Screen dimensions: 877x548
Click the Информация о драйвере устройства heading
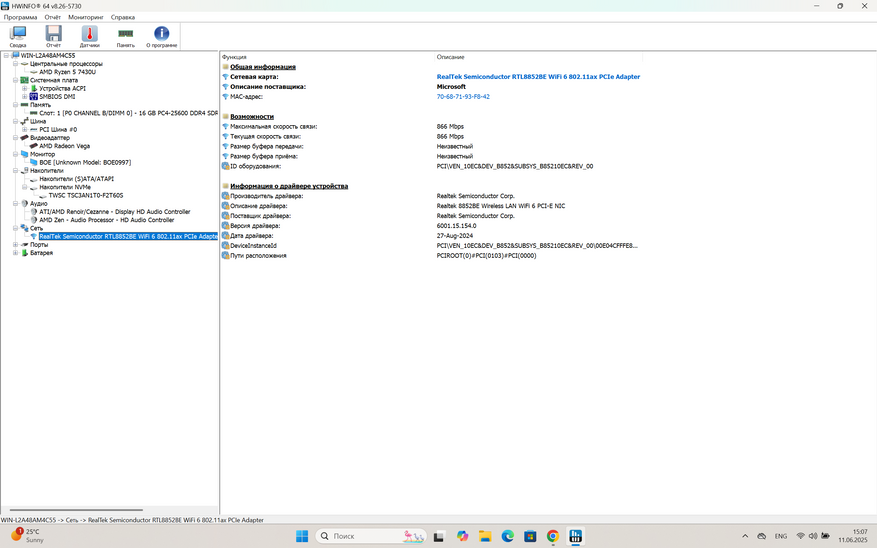click(289, 186)
